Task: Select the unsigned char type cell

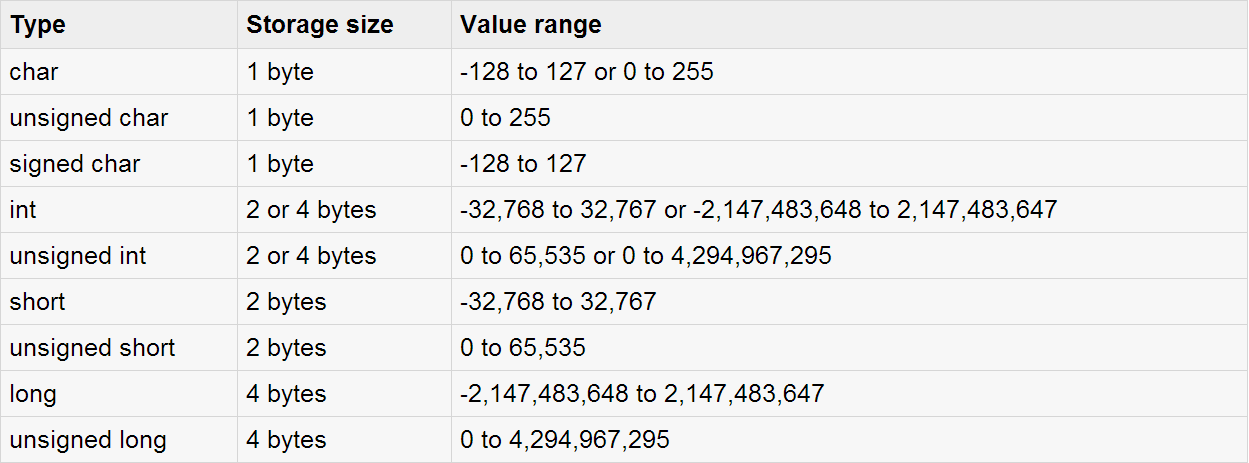Action: pyautogui.click(x=89, y=118)
